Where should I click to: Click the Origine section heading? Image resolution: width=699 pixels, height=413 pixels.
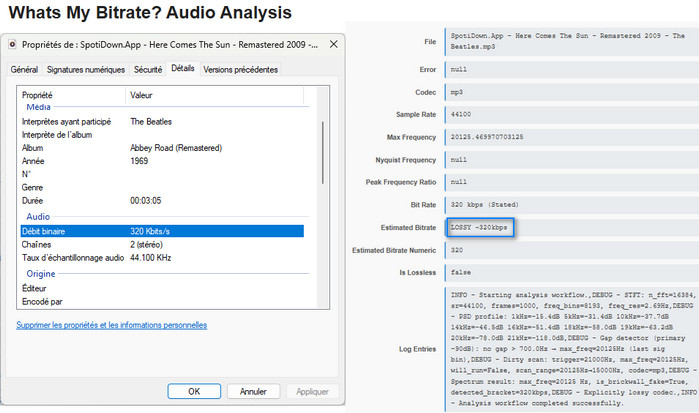(41, 274)
